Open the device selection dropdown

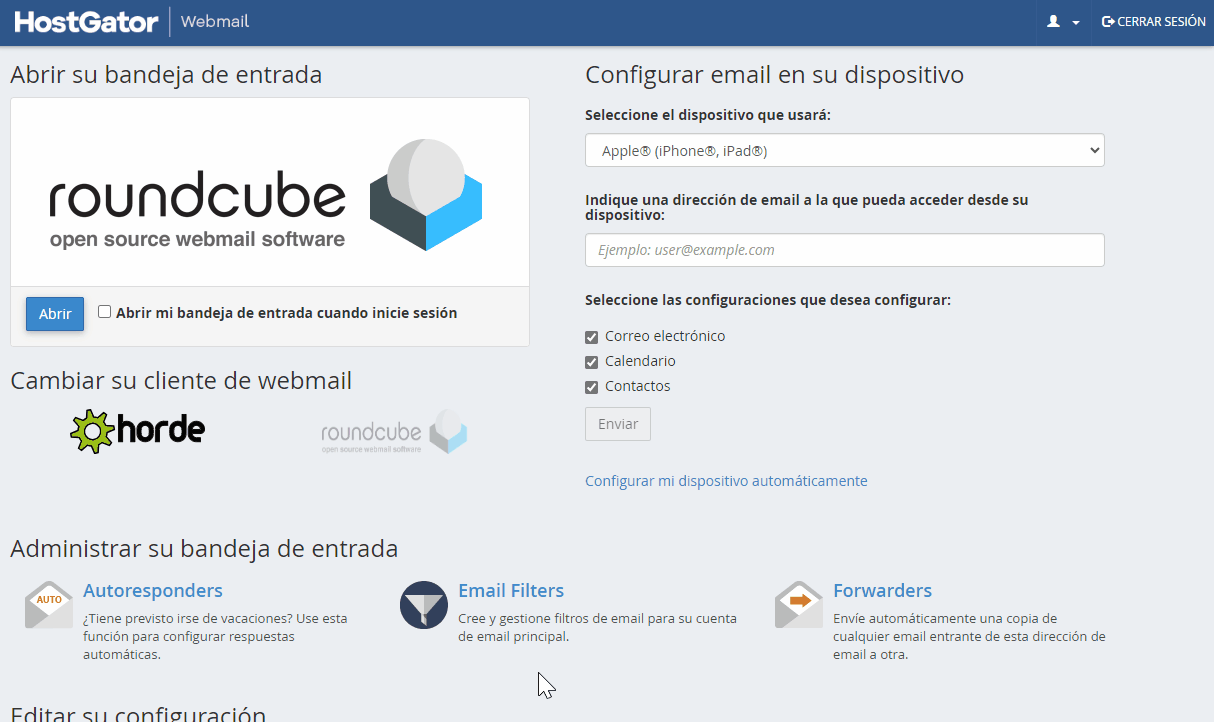845,150
